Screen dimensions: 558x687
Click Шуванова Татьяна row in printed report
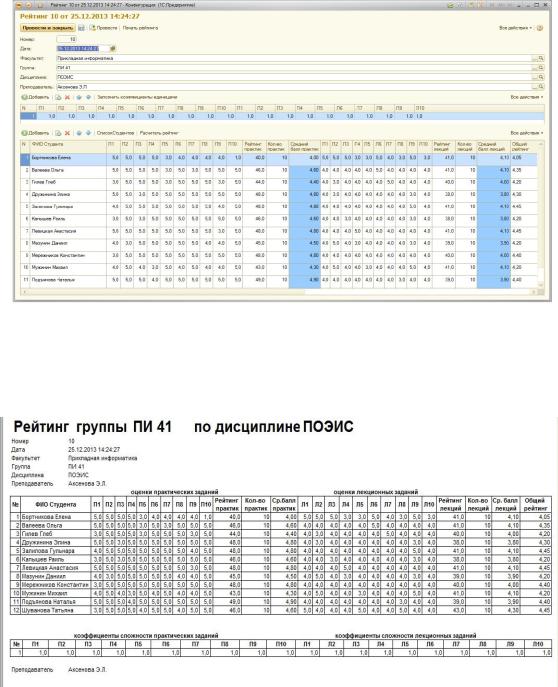point(281,610)
